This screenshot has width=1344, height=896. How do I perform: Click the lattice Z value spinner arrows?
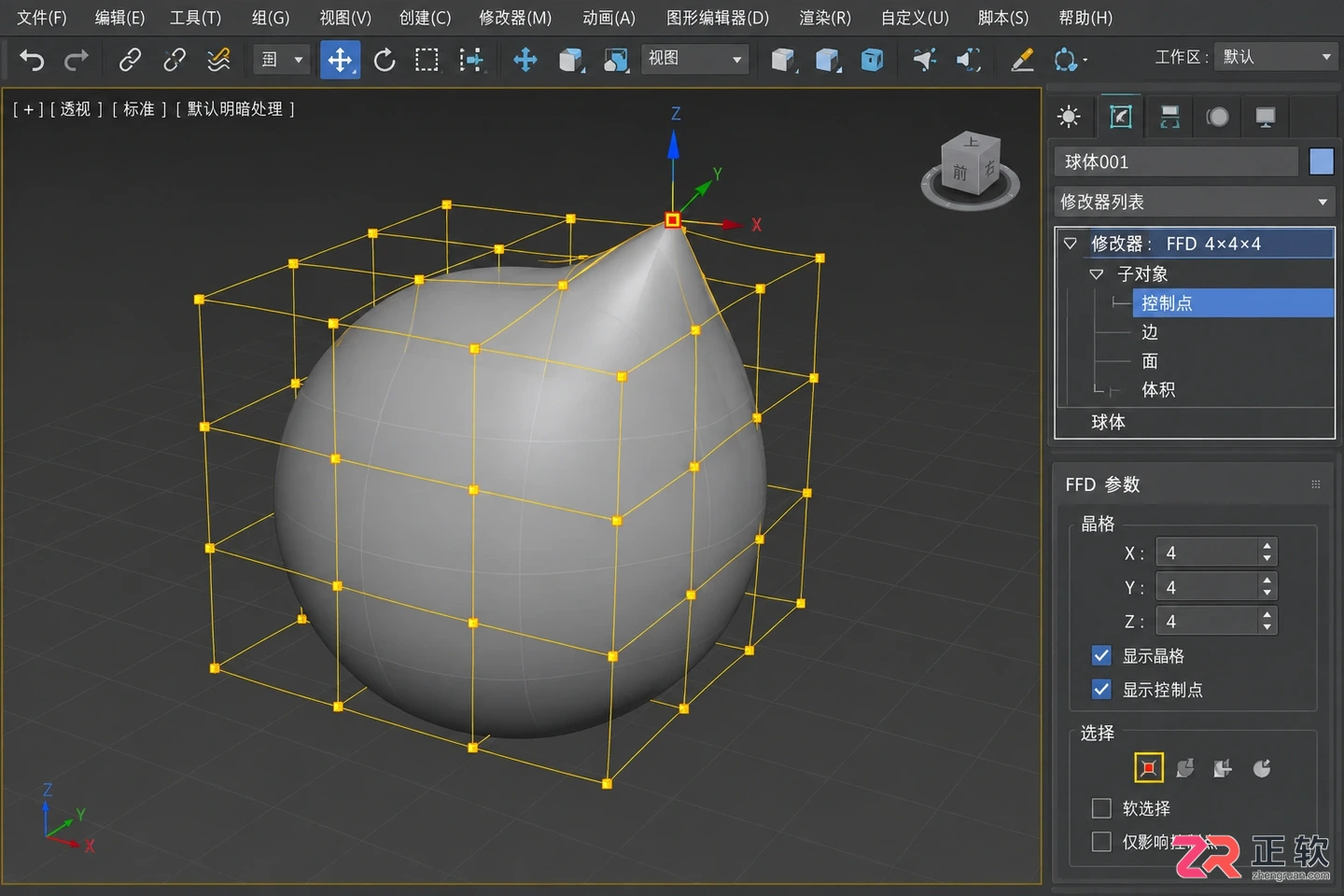point(1267,621)
